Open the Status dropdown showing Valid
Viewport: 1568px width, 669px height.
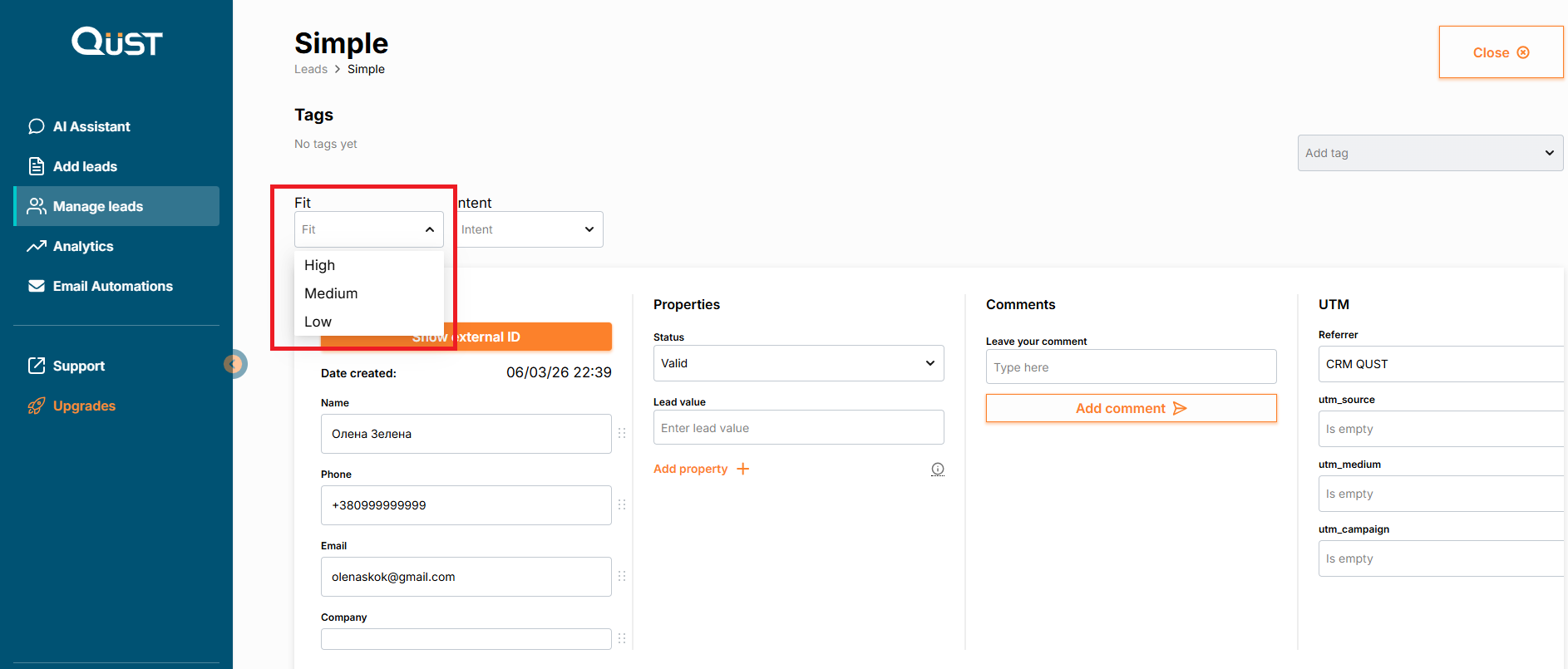point(797,363)
